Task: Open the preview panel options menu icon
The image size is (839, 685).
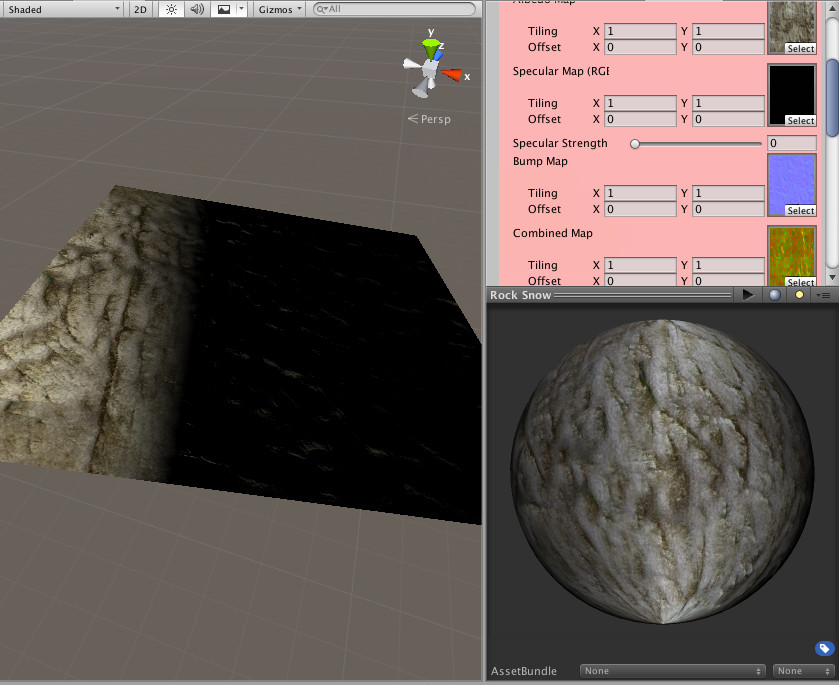Action: tap(825, 294)
